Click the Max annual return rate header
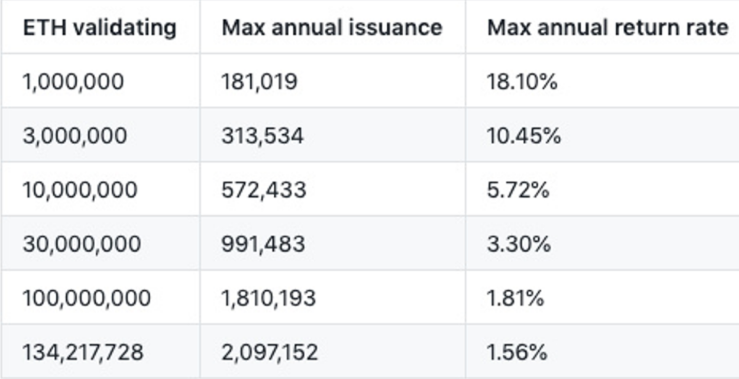Screen dimensions: 739x379 (x=608, y=28)
